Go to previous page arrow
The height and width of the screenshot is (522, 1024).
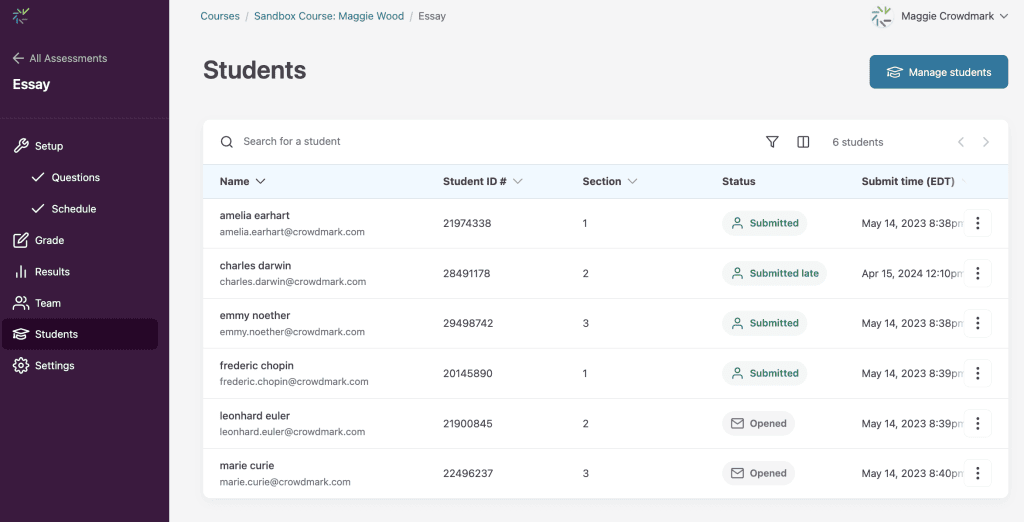click(x=961, y=142)
